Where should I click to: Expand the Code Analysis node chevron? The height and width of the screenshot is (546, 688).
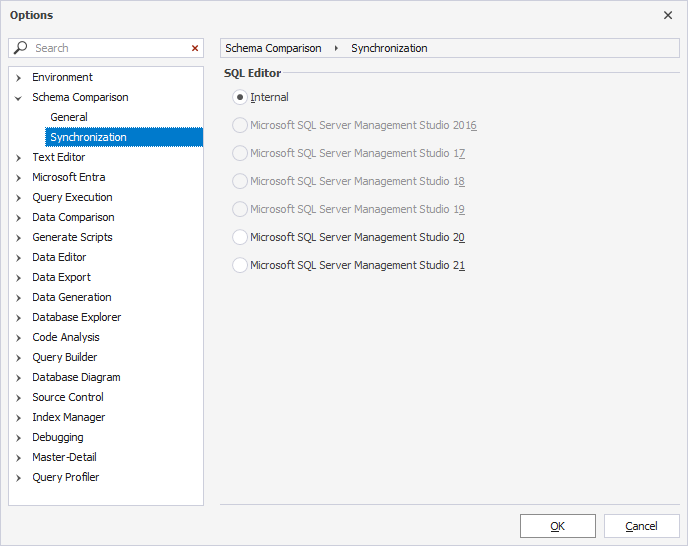pyautogui.click(x=18, y=338)
